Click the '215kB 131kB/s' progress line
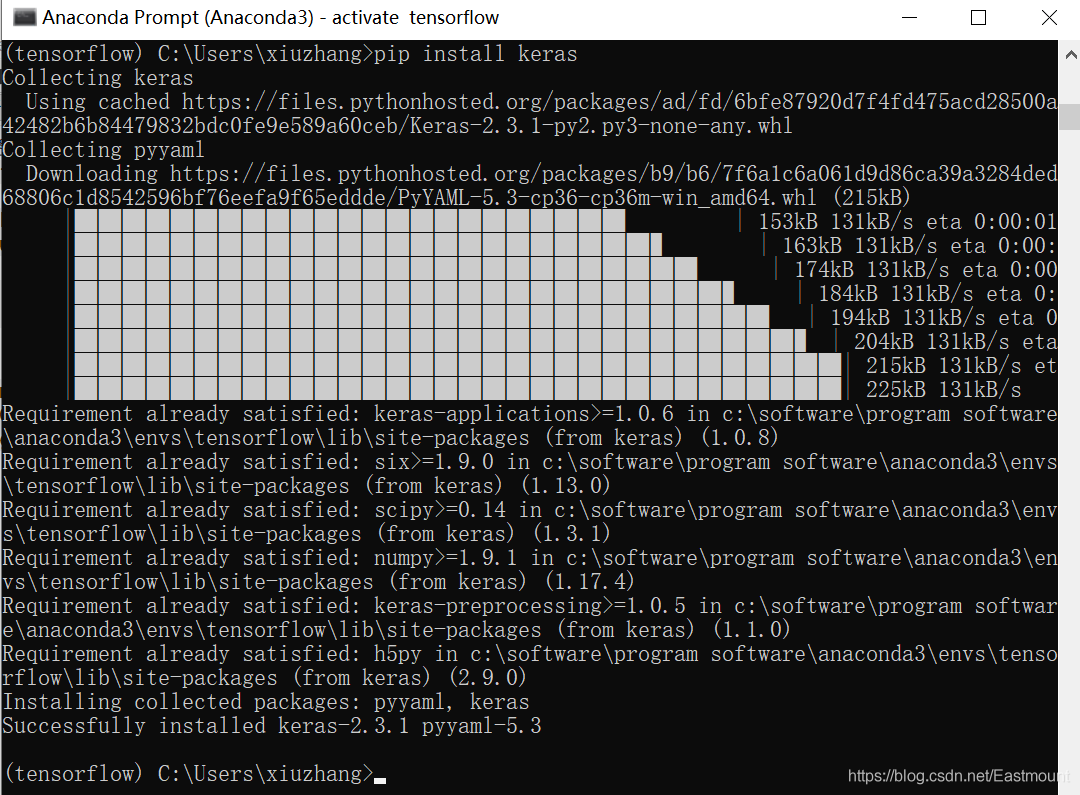This screenshot has width=1080, height=795. coord(961,366)
